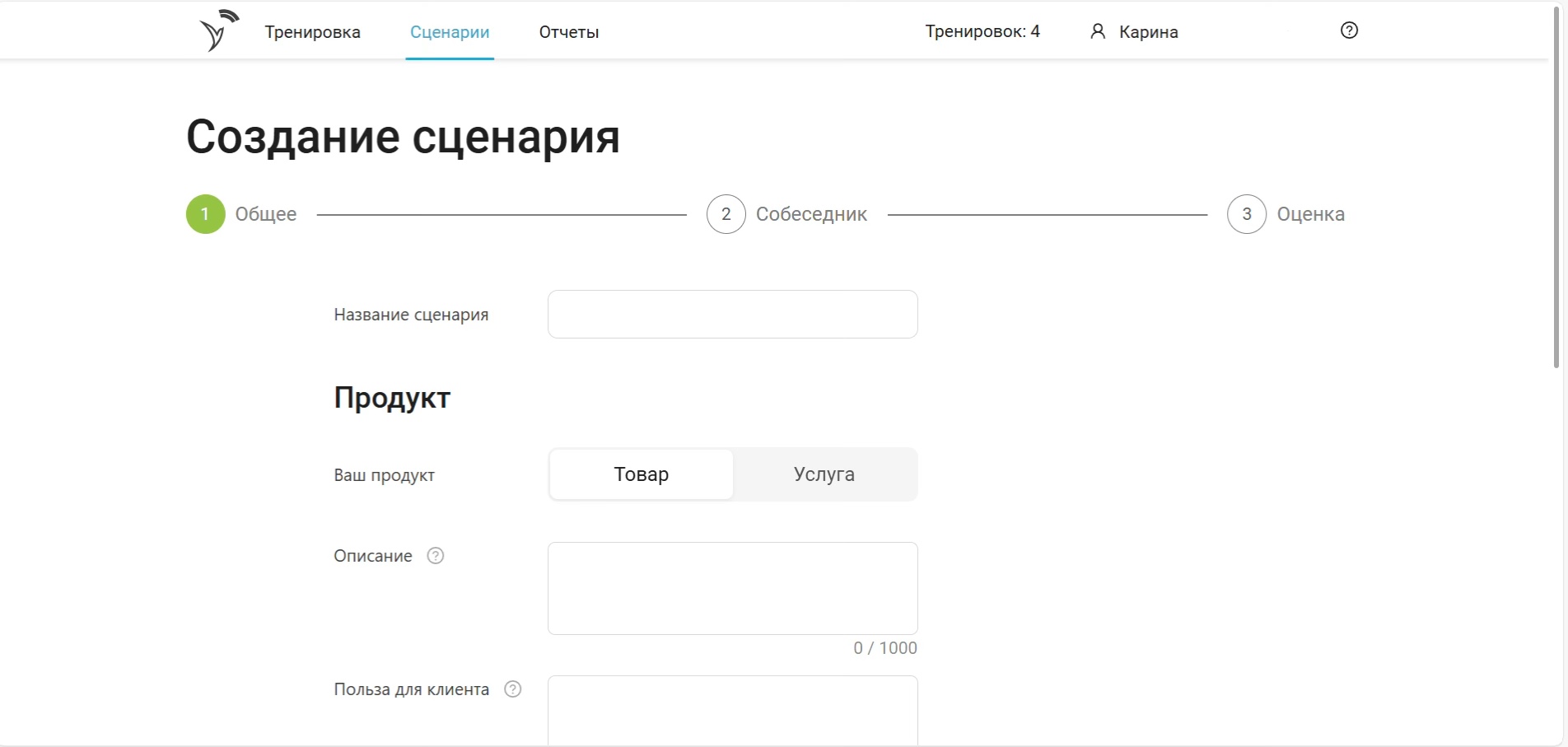This screenshot has width=1568, height=747.
Task: Click the bird logo icon
Action: pyautogui.click(x=217, y=31)
